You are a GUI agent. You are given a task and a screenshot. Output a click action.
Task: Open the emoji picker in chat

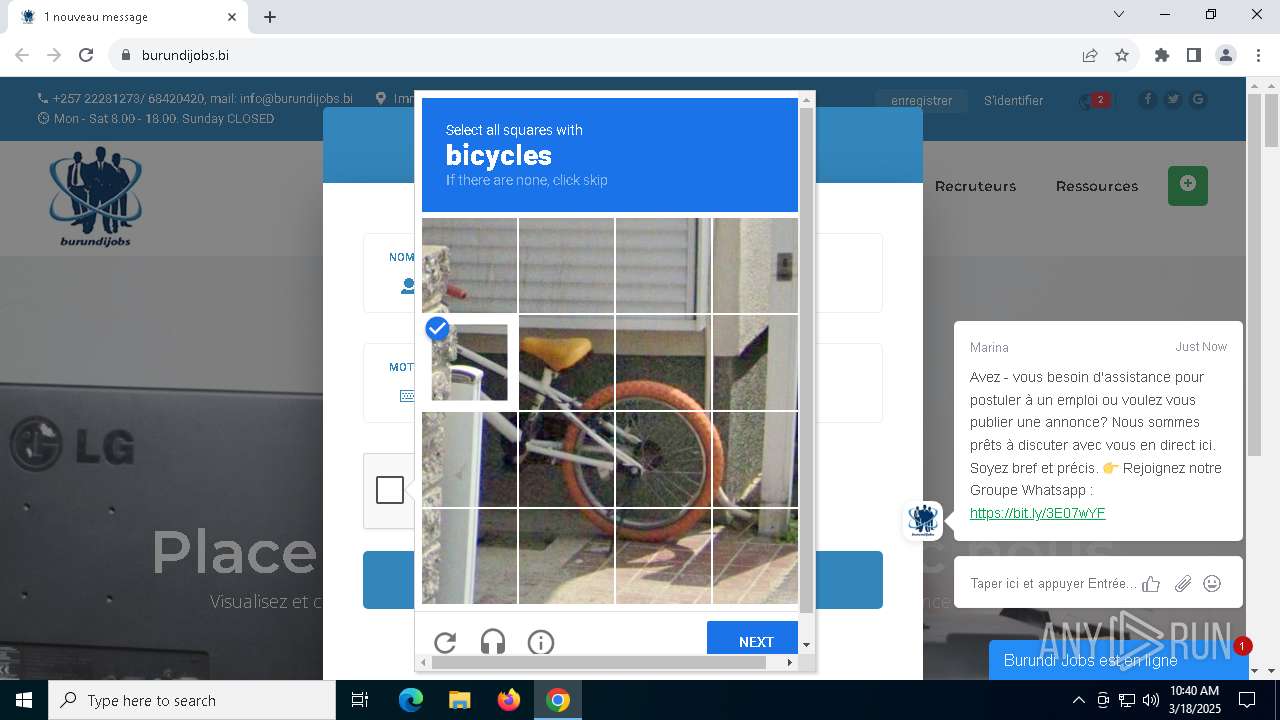[1212, 583]
